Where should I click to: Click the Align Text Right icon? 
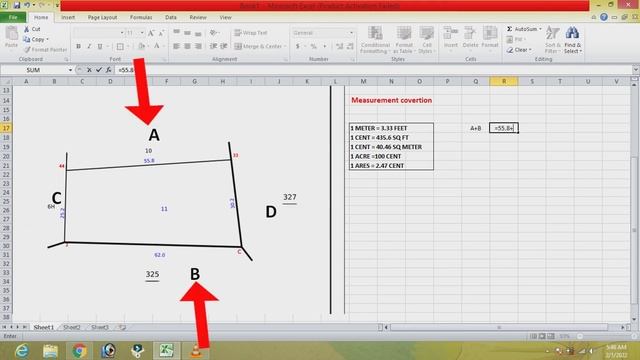point(198,47)
